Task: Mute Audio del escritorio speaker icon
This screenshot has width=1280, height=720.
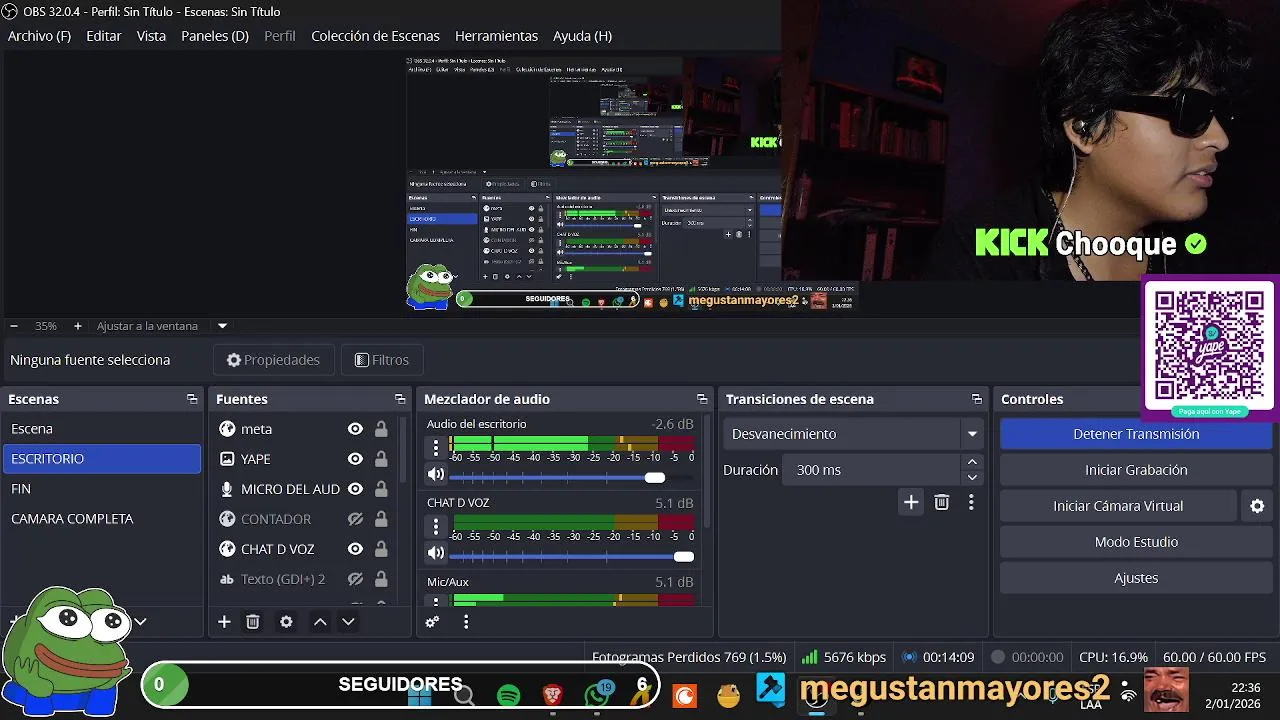Action: coord(436,474)
